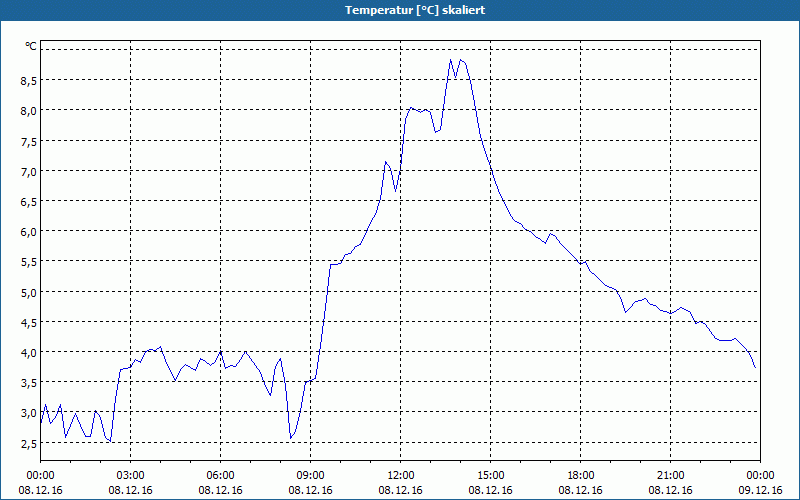
Task: Click the 09.12.16 date label
Action: tap(760, 490)
